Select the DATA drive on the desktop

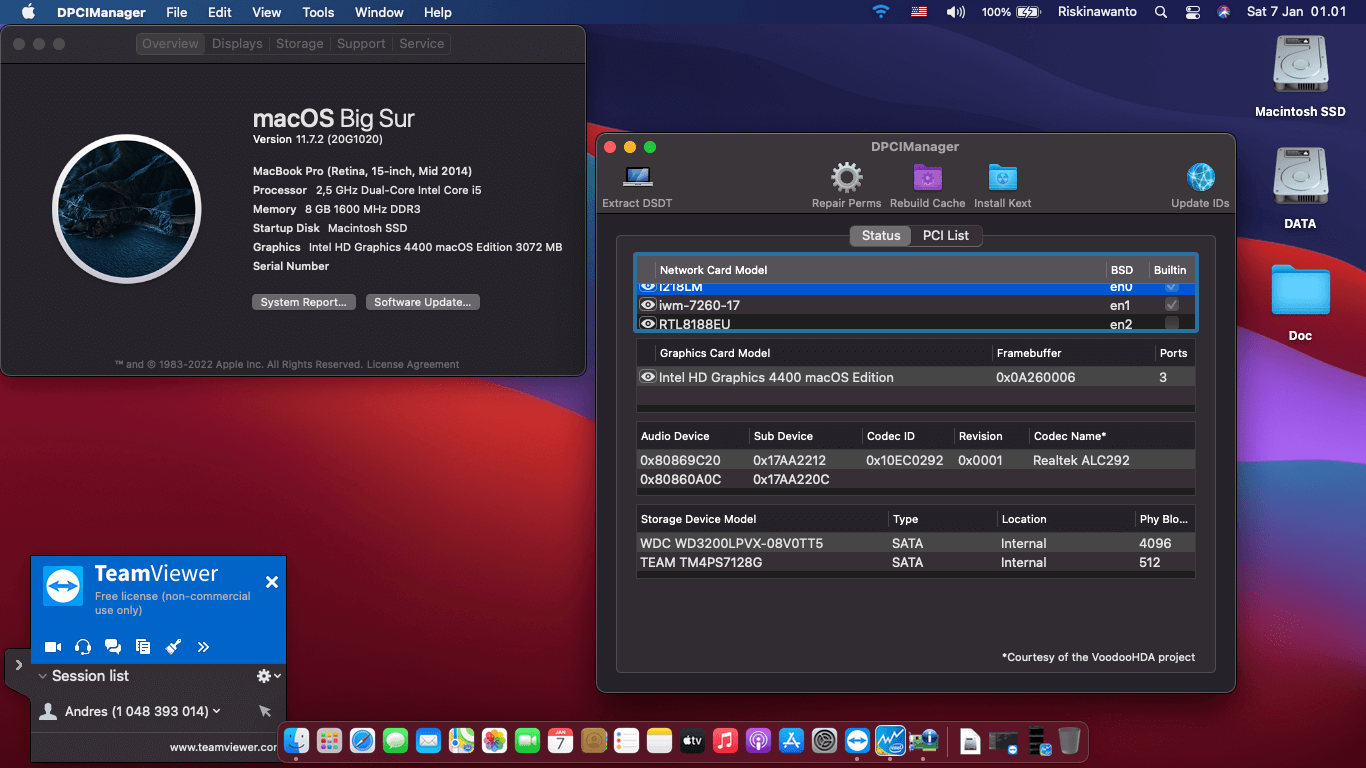pyautogui.click(x=1300, y=177)
